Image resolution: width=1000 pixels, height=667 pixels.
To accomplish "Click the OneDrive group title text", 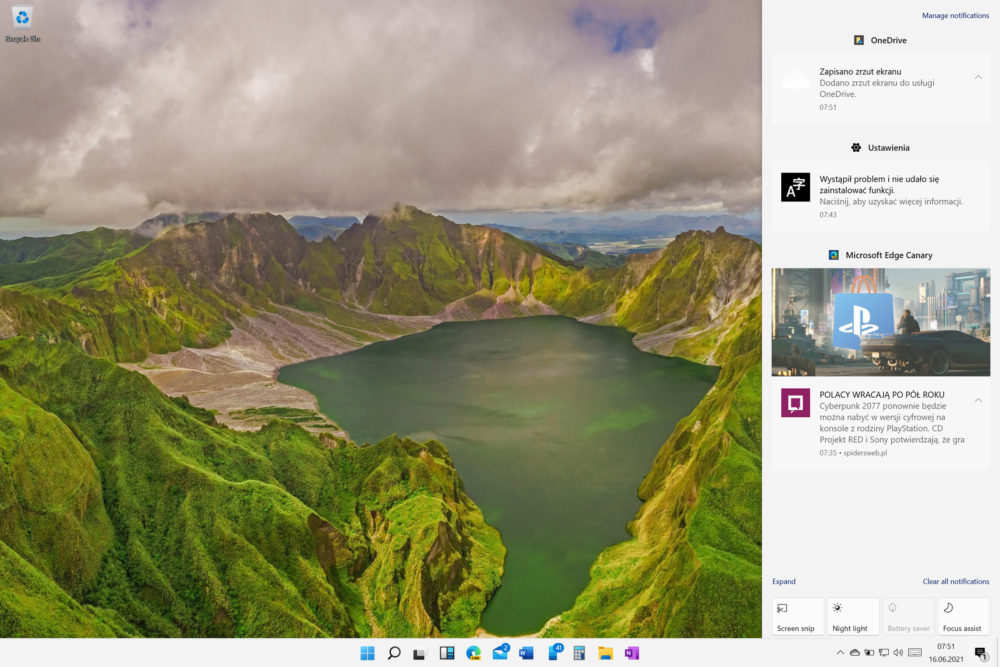I will 888,40.
